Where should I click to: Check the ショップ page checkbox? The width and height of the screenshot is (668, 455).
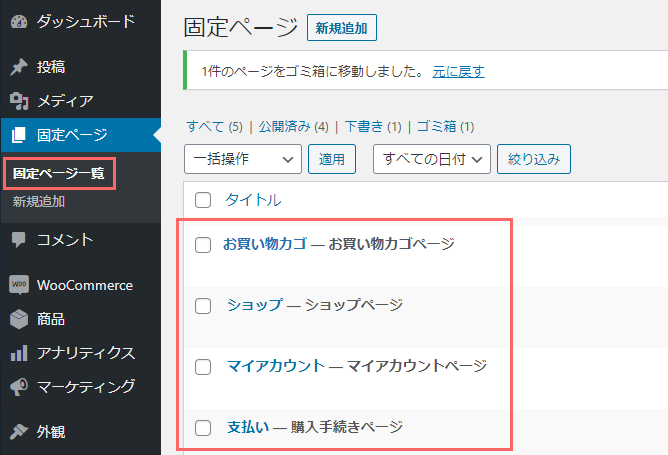[x=203, y=306]
